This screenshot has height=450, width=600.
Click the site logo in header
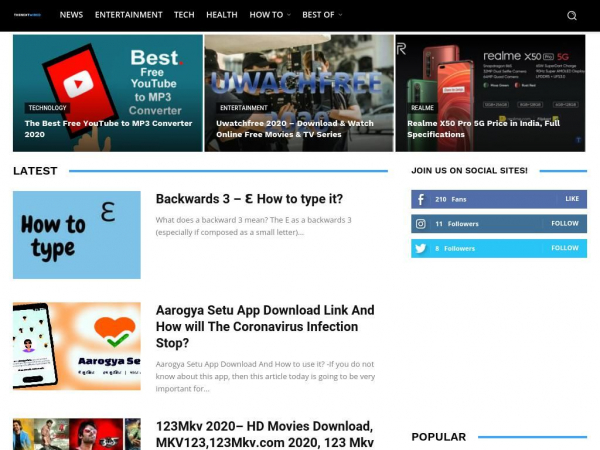[x=27, y=15]
